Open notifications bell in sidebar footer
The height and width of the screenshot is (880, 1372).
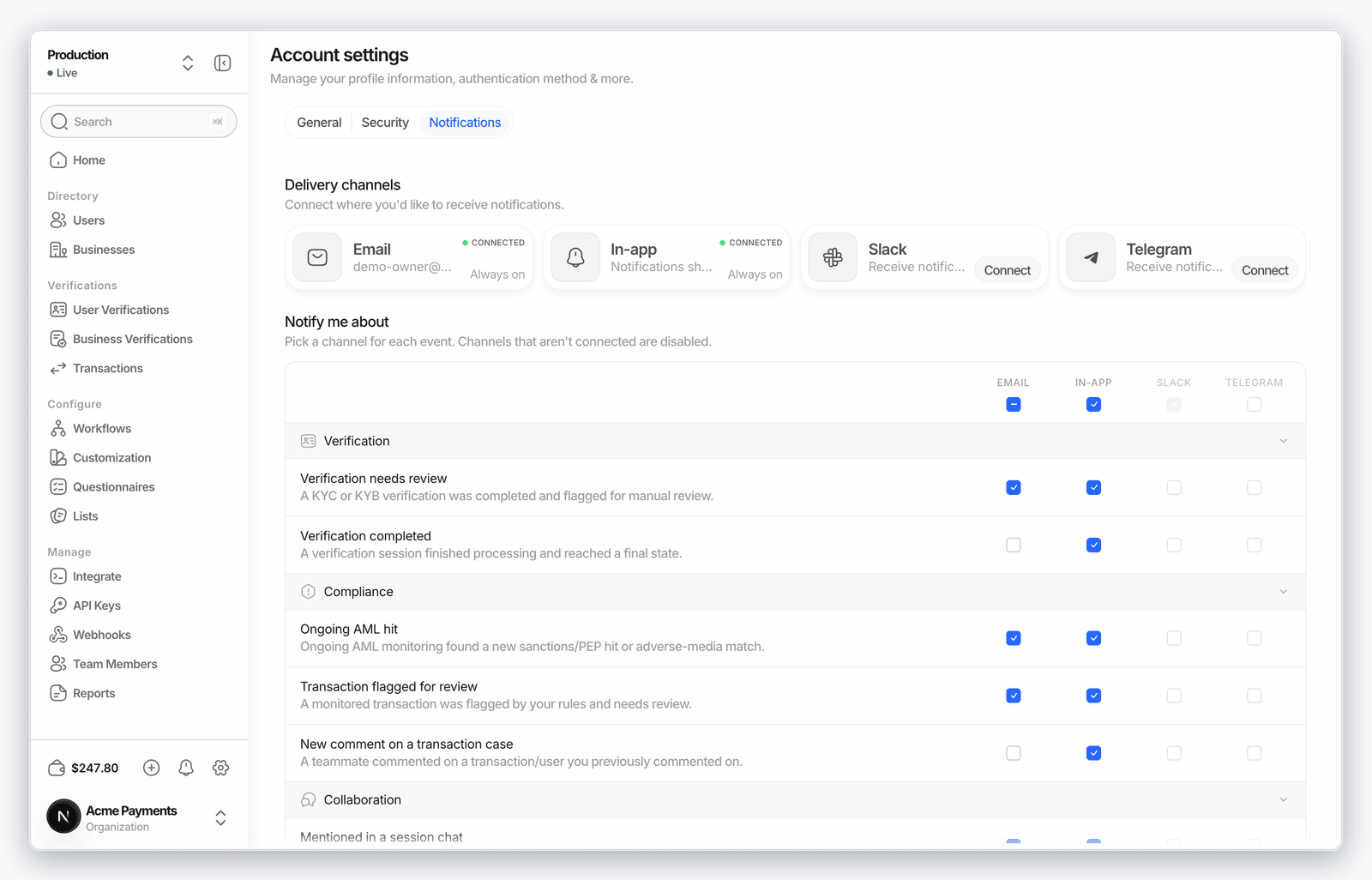click(x=186, y=768)
